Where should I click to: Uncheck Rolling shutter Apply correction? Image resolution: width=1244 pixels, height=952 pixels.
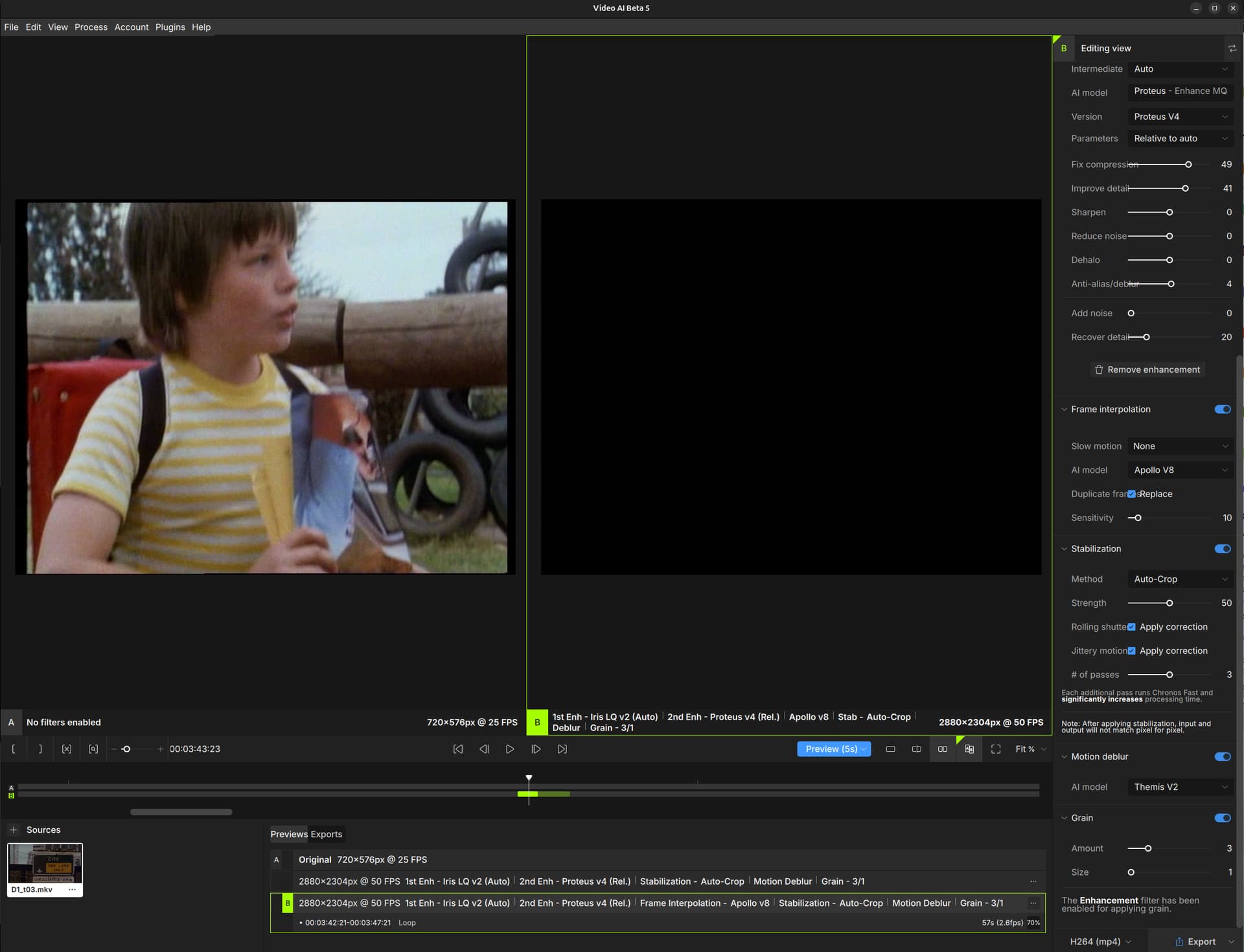pyautogui.click(x=1131, y=627)
